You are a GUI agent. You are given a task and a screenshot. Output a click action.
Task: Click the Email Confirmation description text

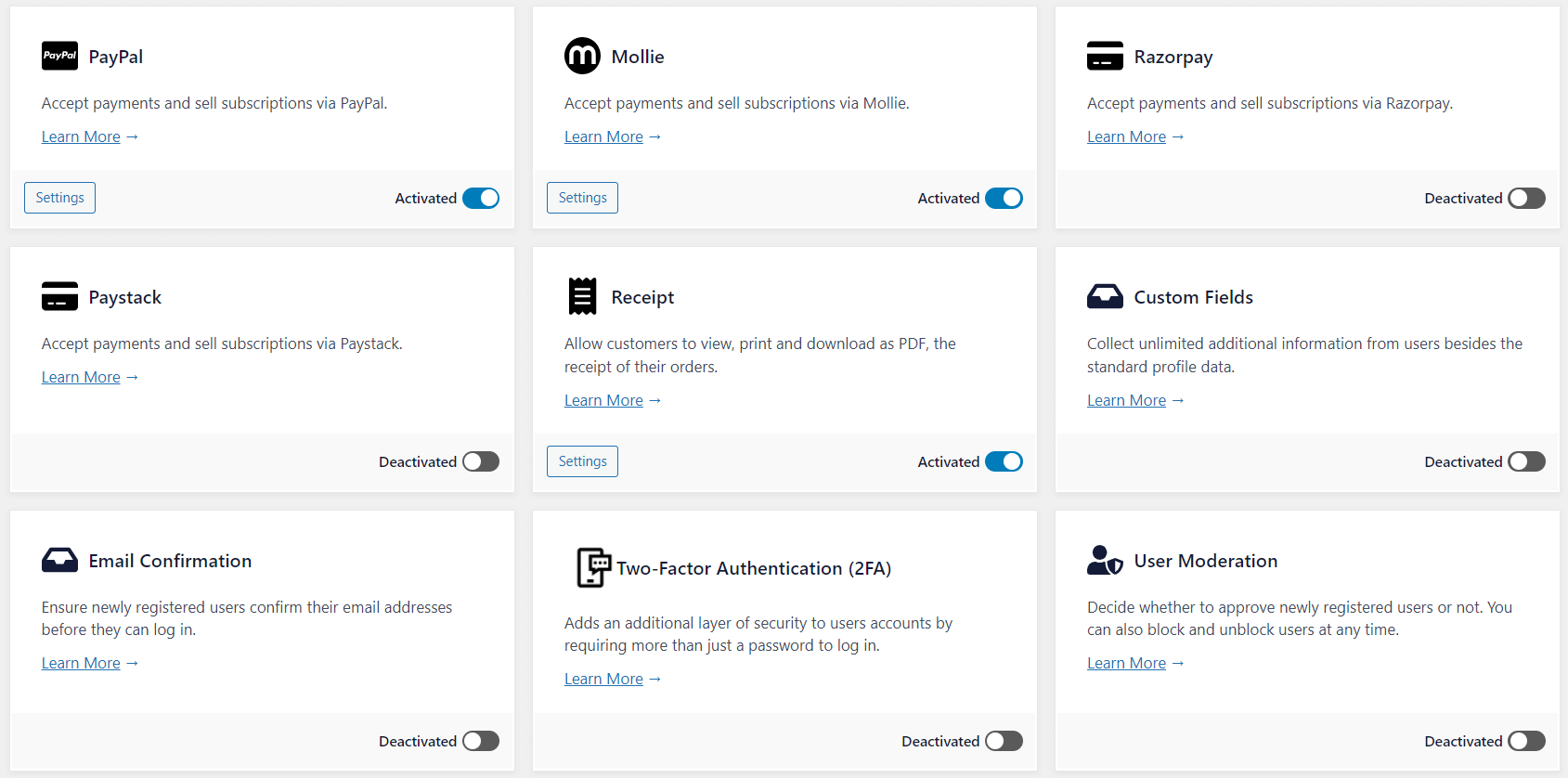coord(247,618)
